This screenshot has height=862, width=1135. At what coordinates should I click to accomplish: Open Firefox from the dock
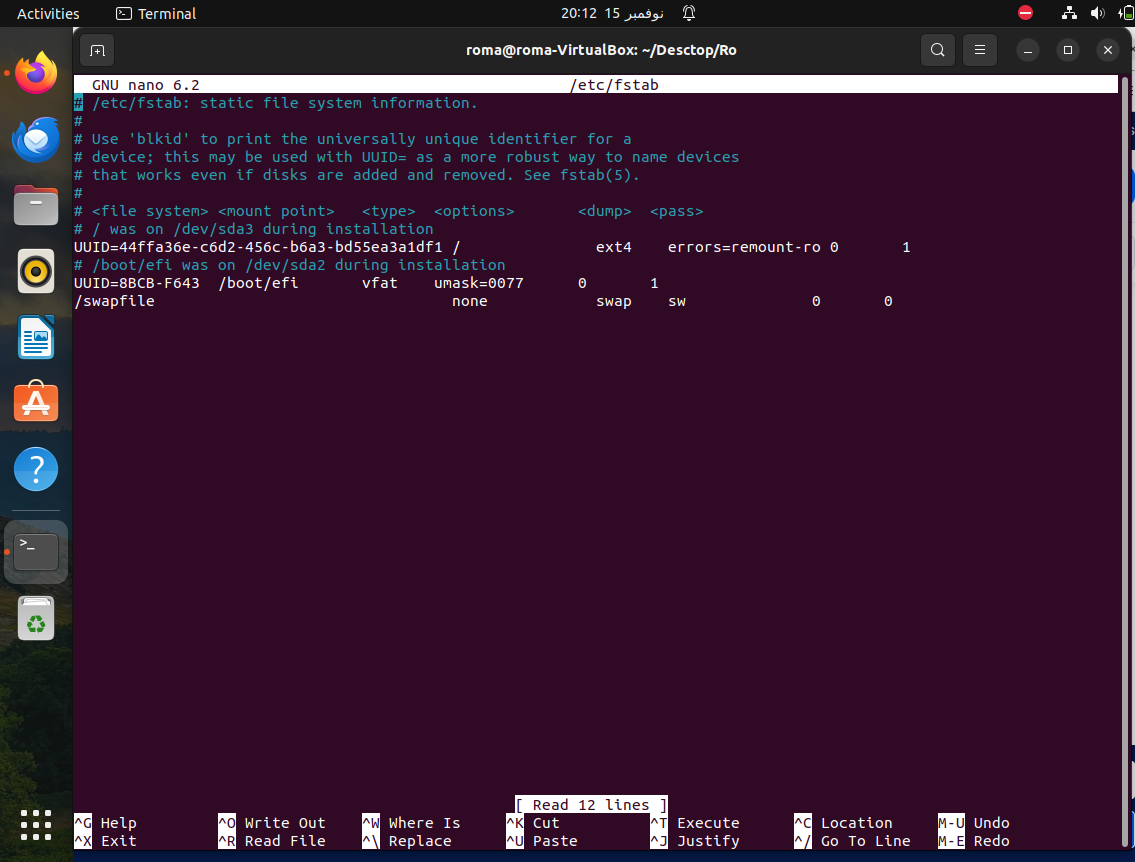pos(36,72)
